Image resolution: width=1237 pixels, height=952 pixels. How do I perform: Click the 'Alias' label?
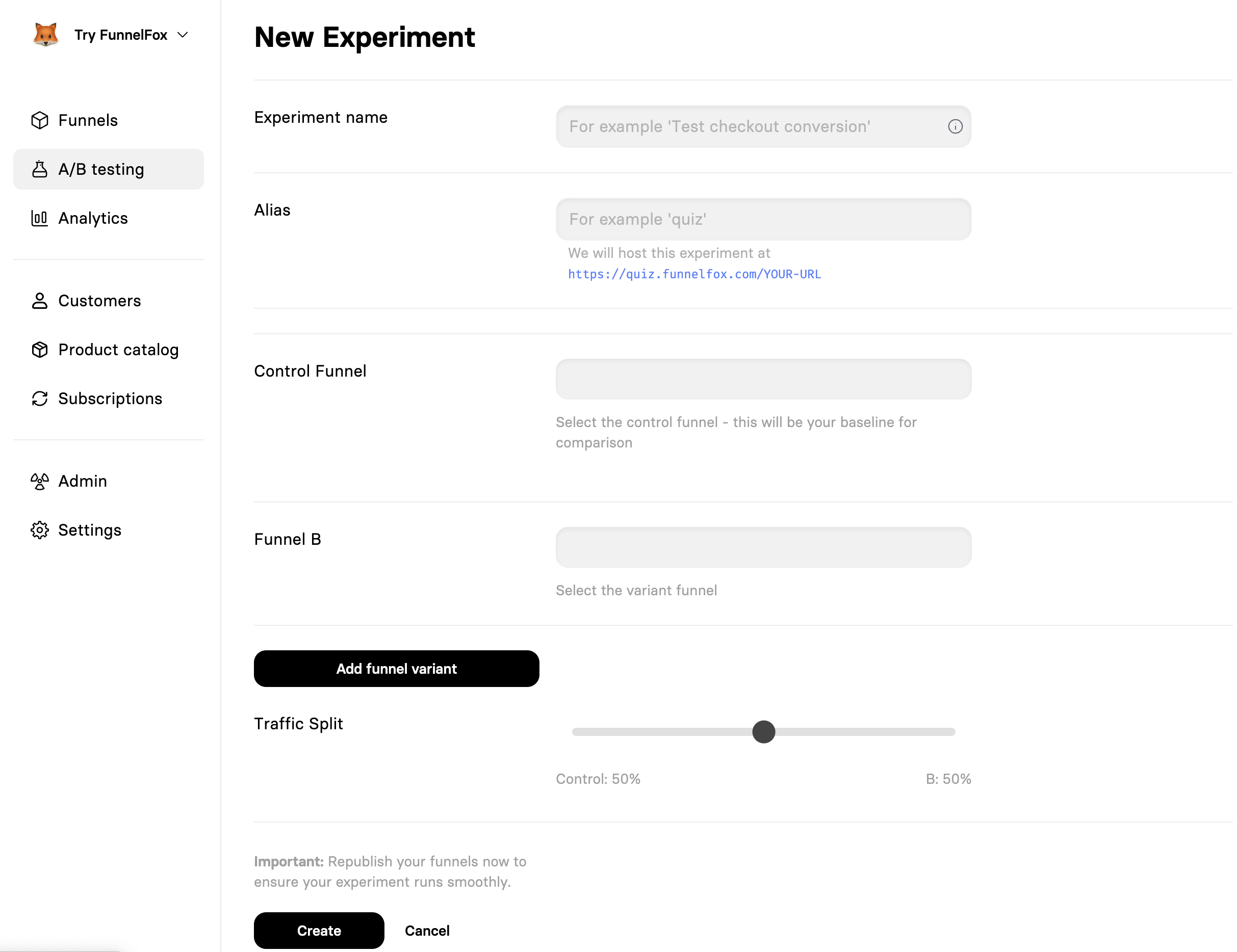coord(272,210)
